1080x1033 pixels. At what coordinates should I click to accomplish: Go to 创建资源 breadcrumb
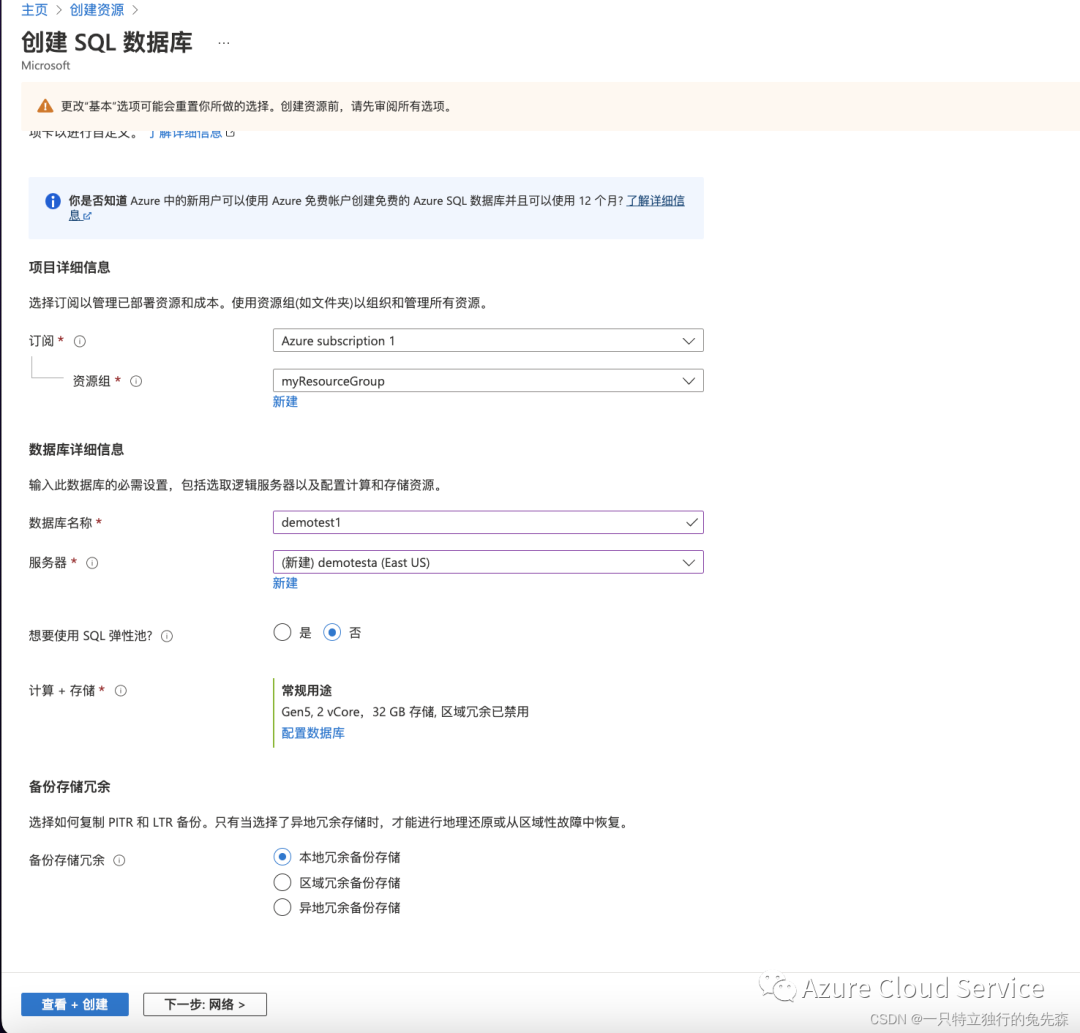click(97, 10)
